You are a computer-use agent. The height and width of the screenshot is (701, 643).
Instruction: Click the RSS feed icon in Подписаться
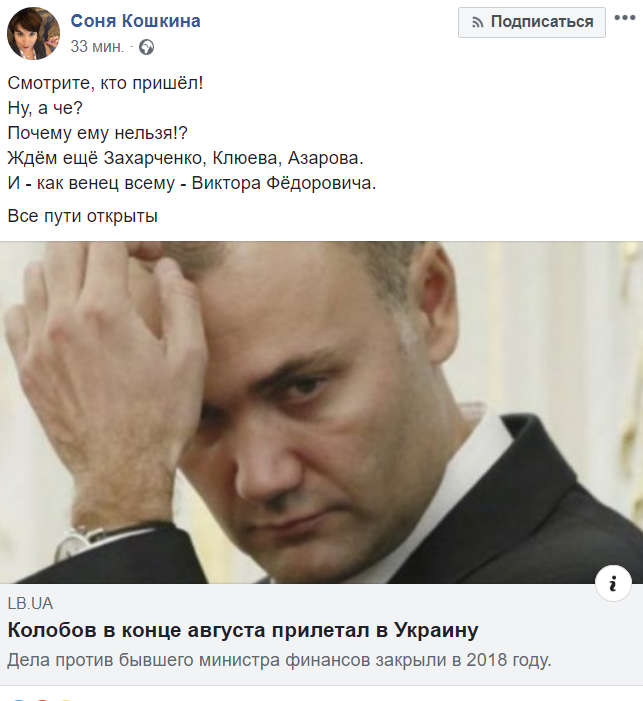(478, 22)
